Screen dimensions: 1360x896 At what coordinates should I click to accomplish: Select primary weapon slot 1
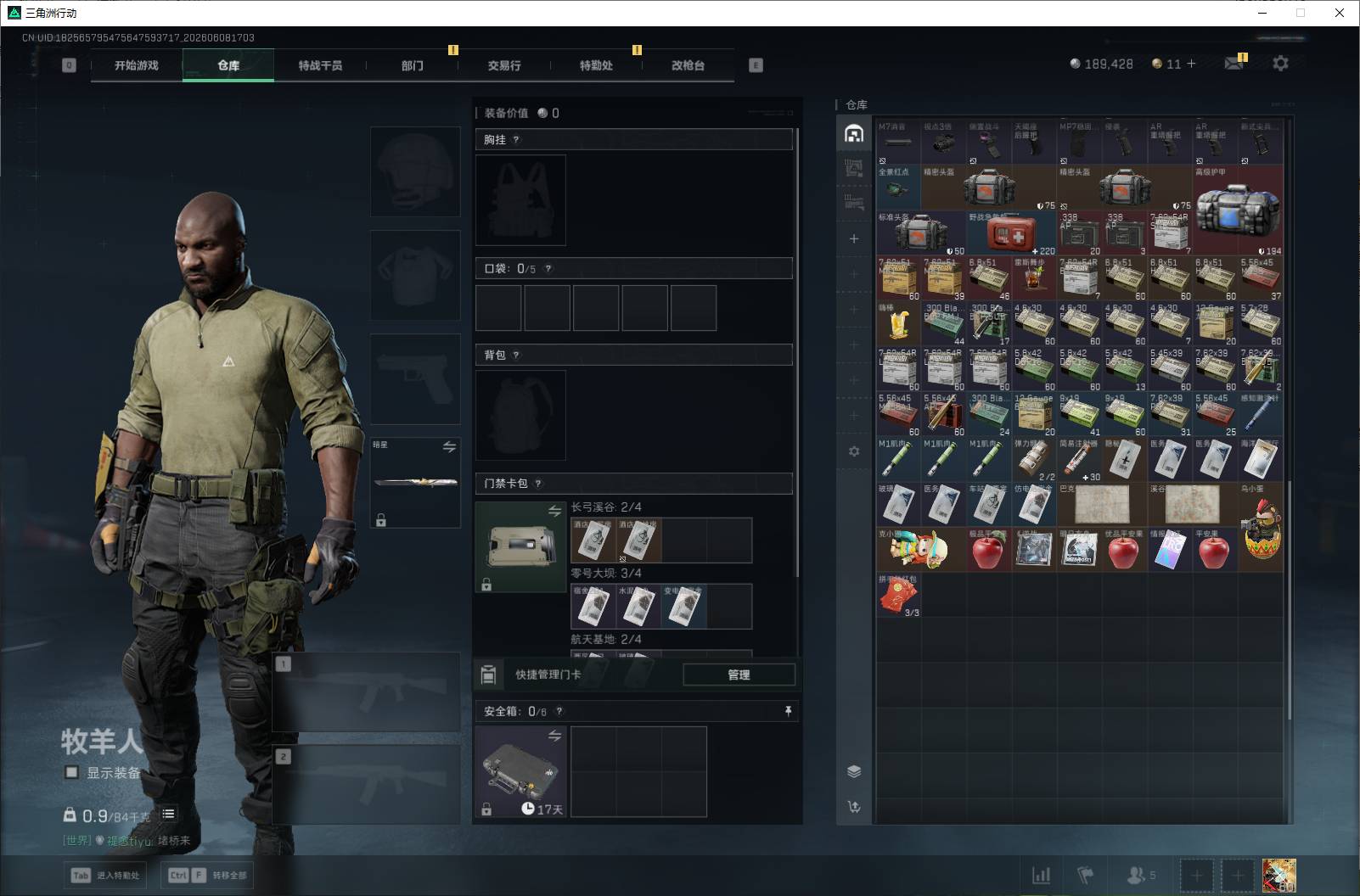(x=366, y=692)
